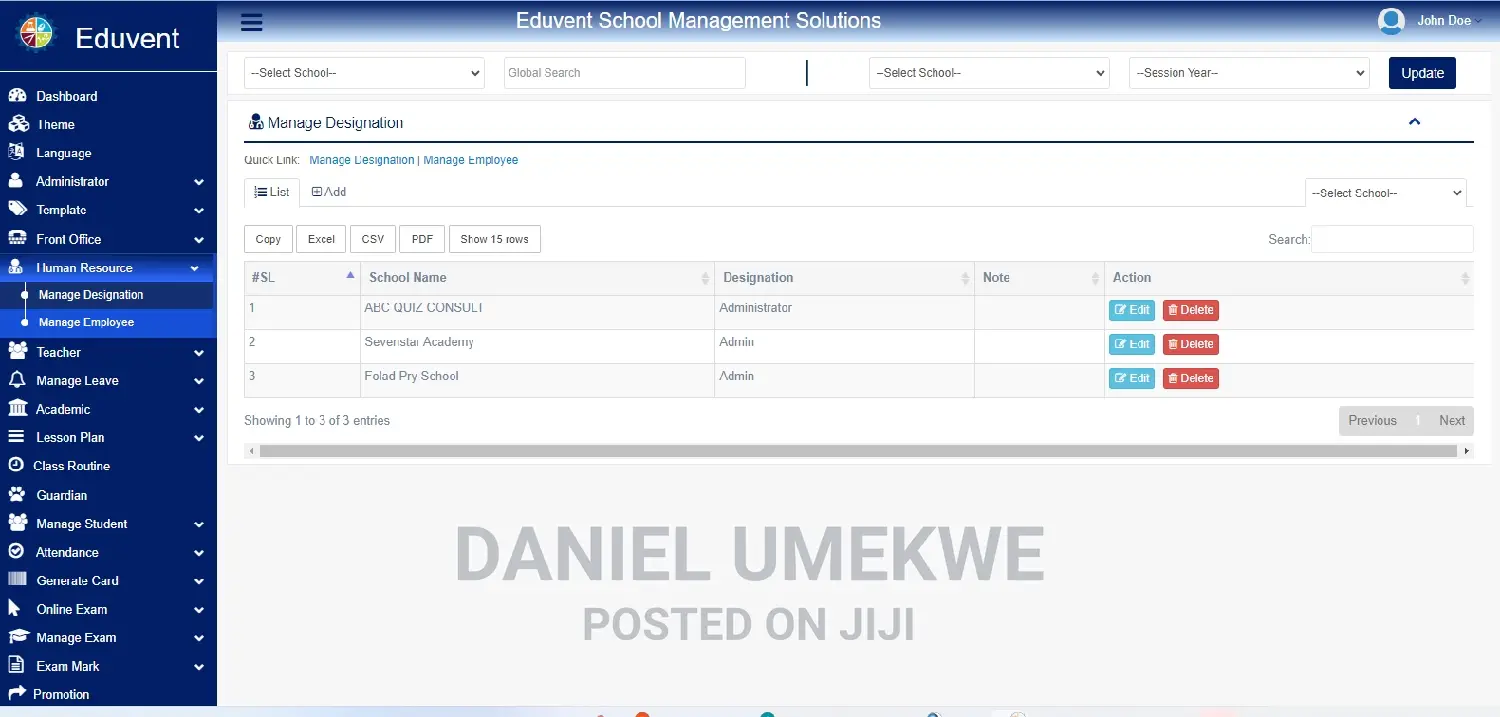1500x717 pixels.
Task: Expand the Manage Leave menu chevron
Action: point(199,381)
